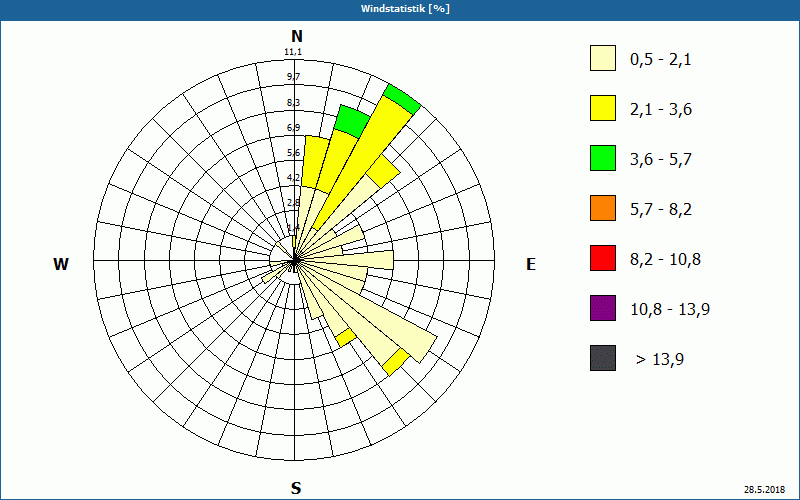Click the legend label "5,7 - 8,2"
Image resolution: width=800 pixels, height=500 pixels.
click(661, 210)
